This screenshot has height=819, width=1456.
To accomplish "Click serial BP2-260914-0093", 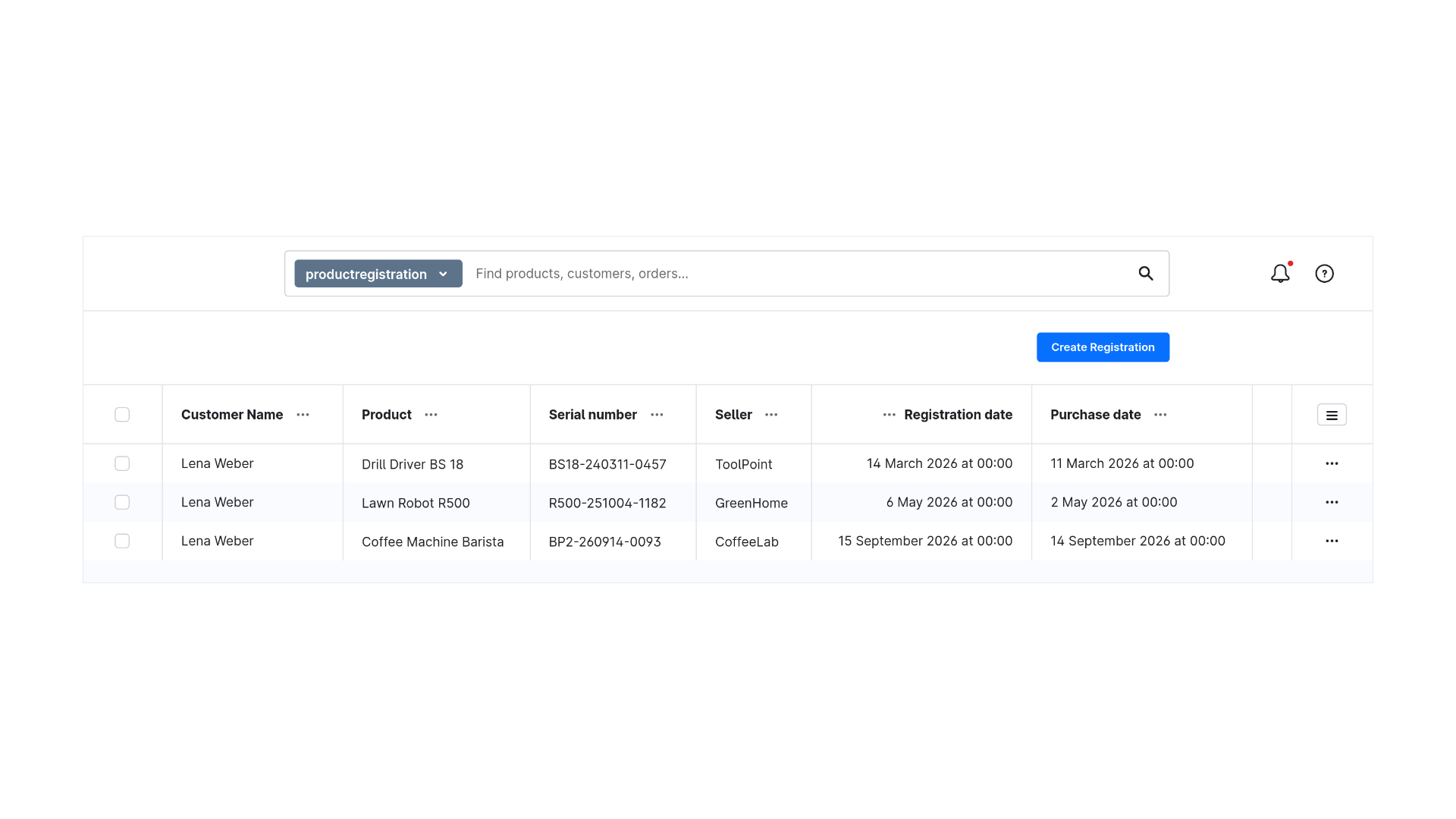I will [605, 541].
